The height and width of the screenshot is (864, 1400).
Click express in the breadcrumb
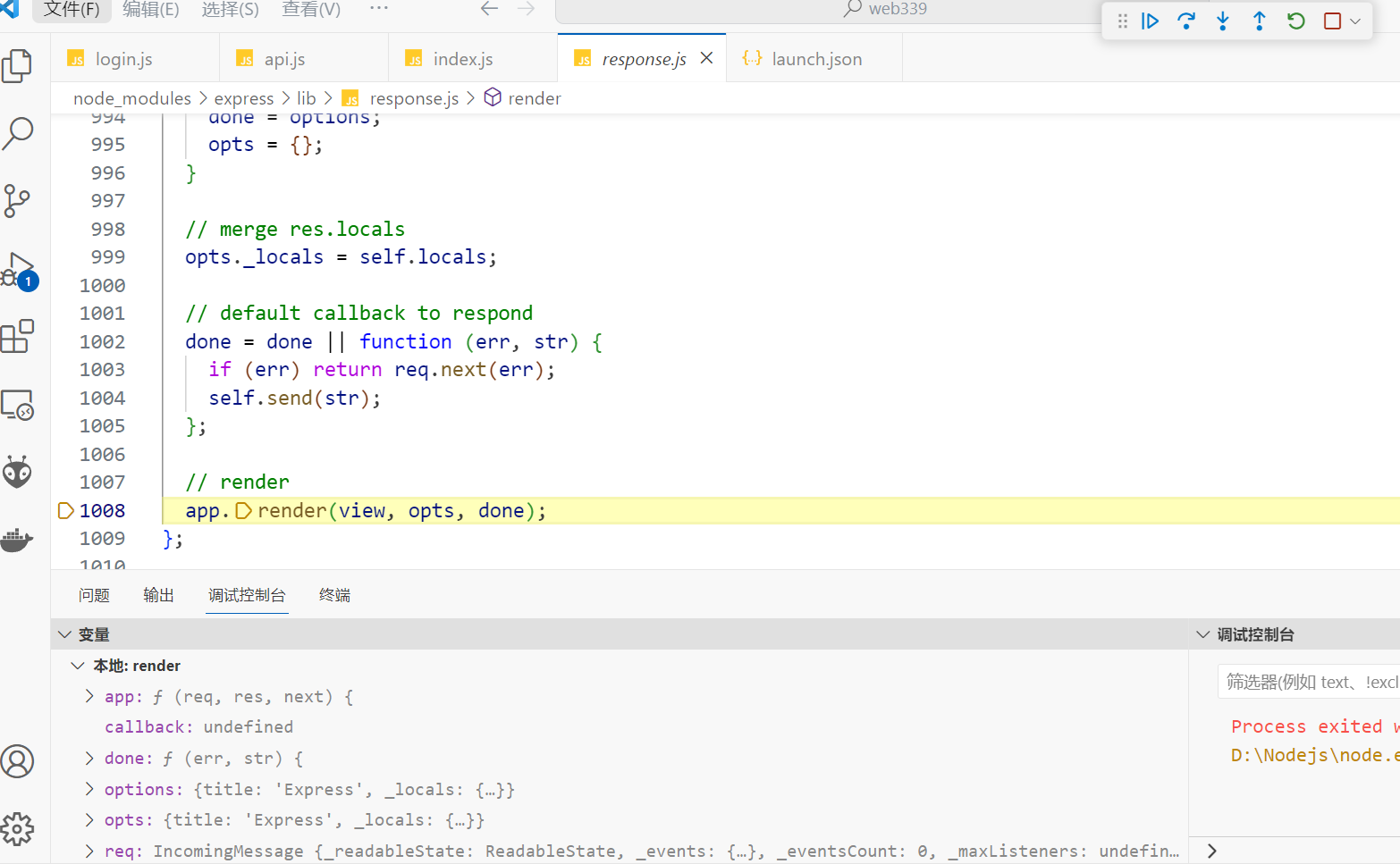[x=244, y=98]
